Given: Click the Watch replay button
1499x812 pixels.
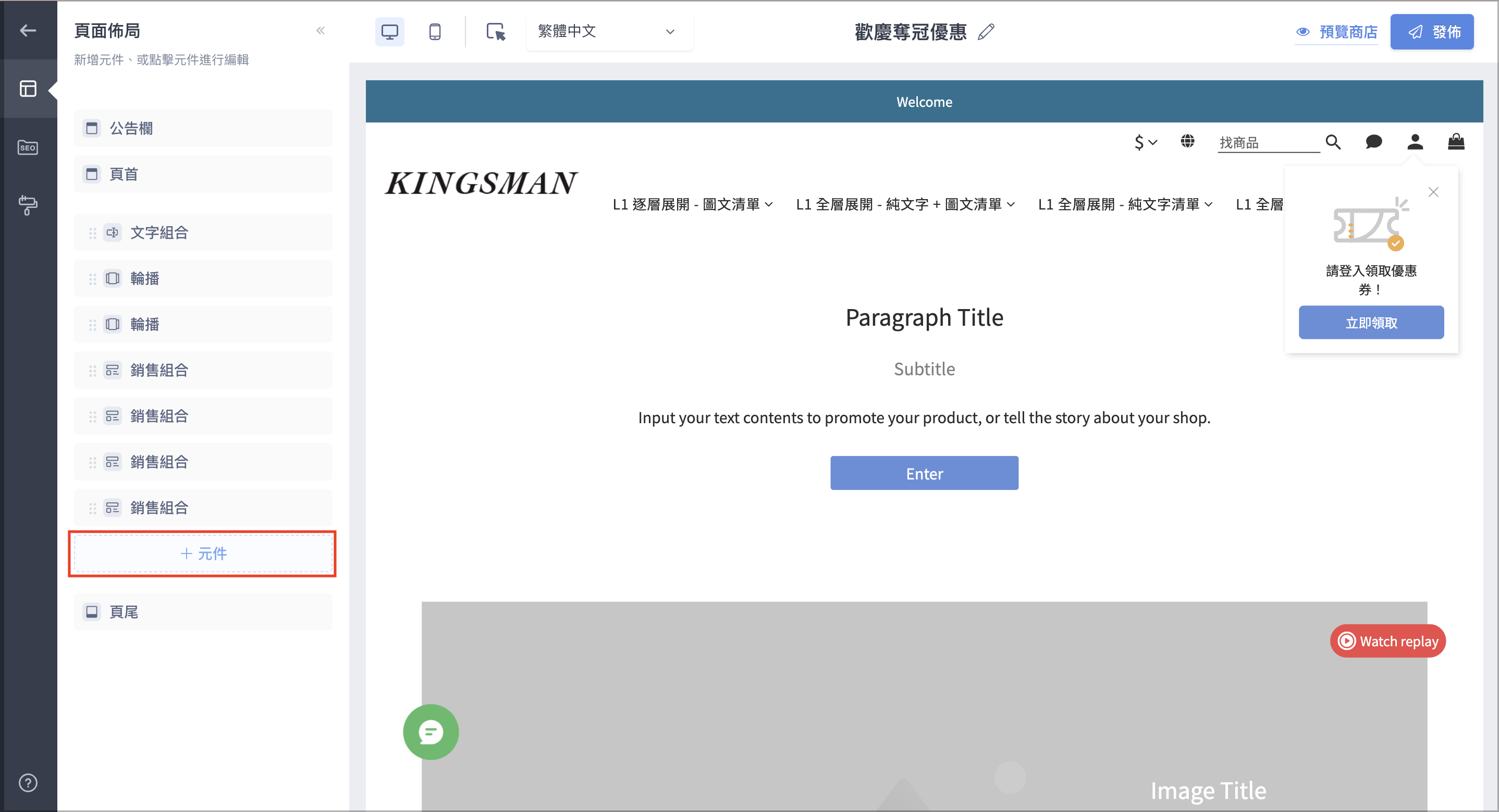Looking at the screenshot, I should [1388, 641].
